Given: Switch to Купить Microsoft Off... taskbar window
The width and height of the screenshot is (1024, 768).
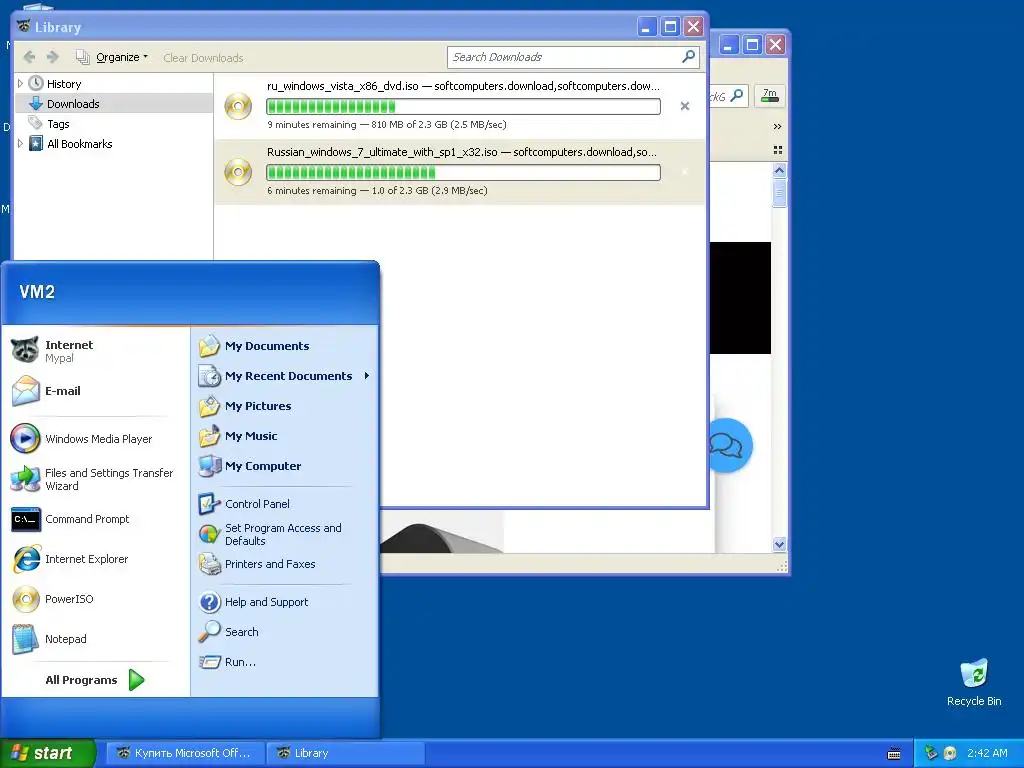Looking at the screenshot, I should pyautogui.click(x=185, y=753).
